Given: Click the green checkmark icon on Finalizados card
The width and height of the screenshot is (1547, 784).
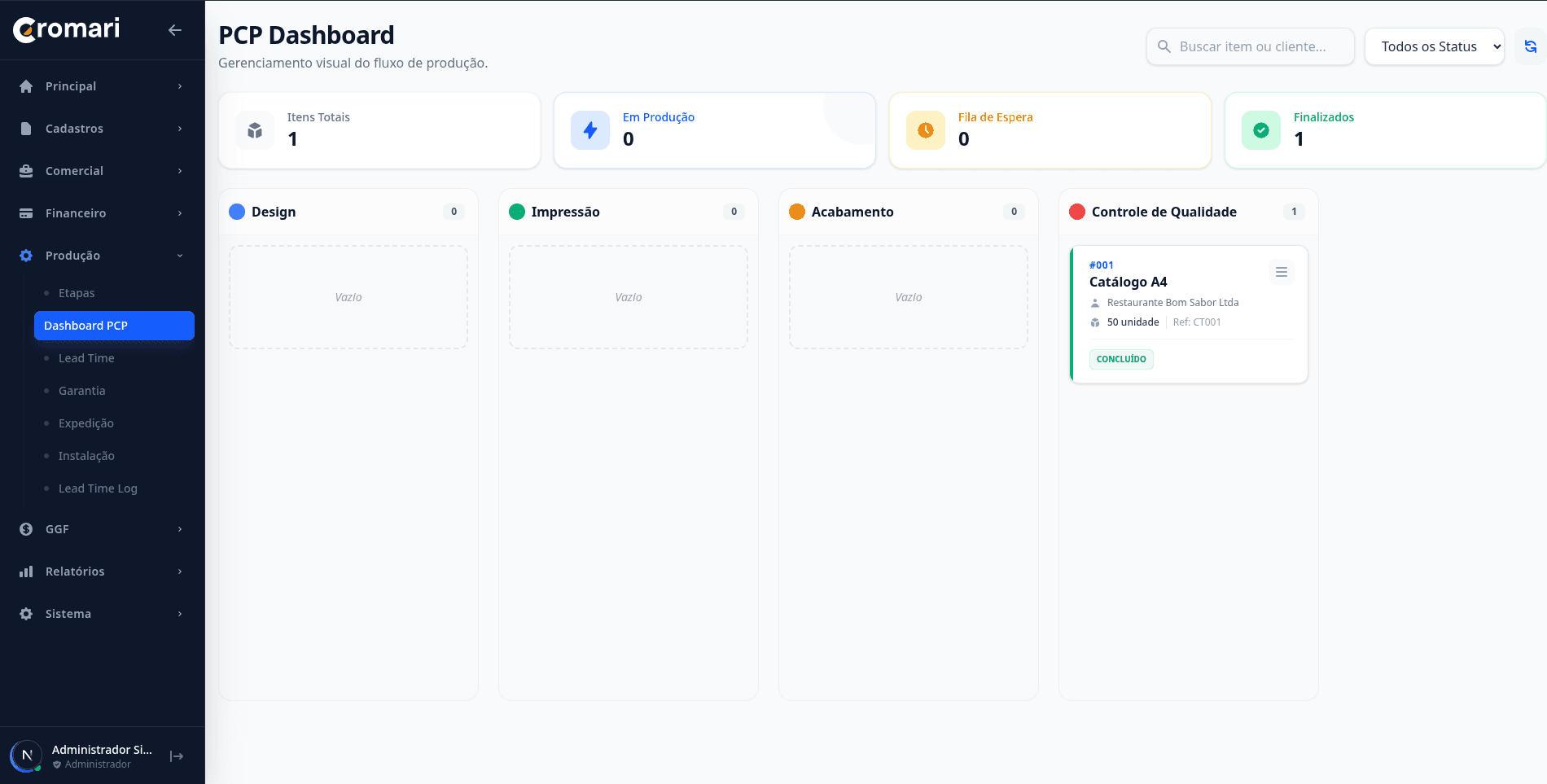Looking at the screenshot, I should tap(1260, 130).
